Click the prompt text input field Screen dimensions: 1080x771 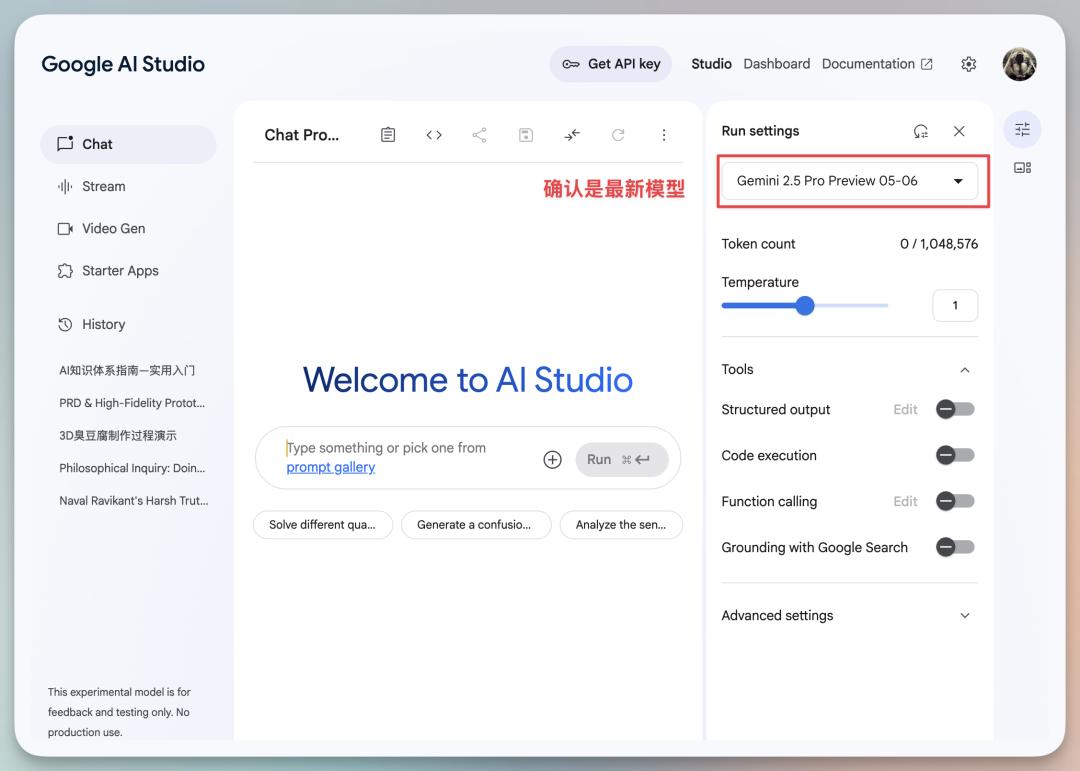(408, 457)
